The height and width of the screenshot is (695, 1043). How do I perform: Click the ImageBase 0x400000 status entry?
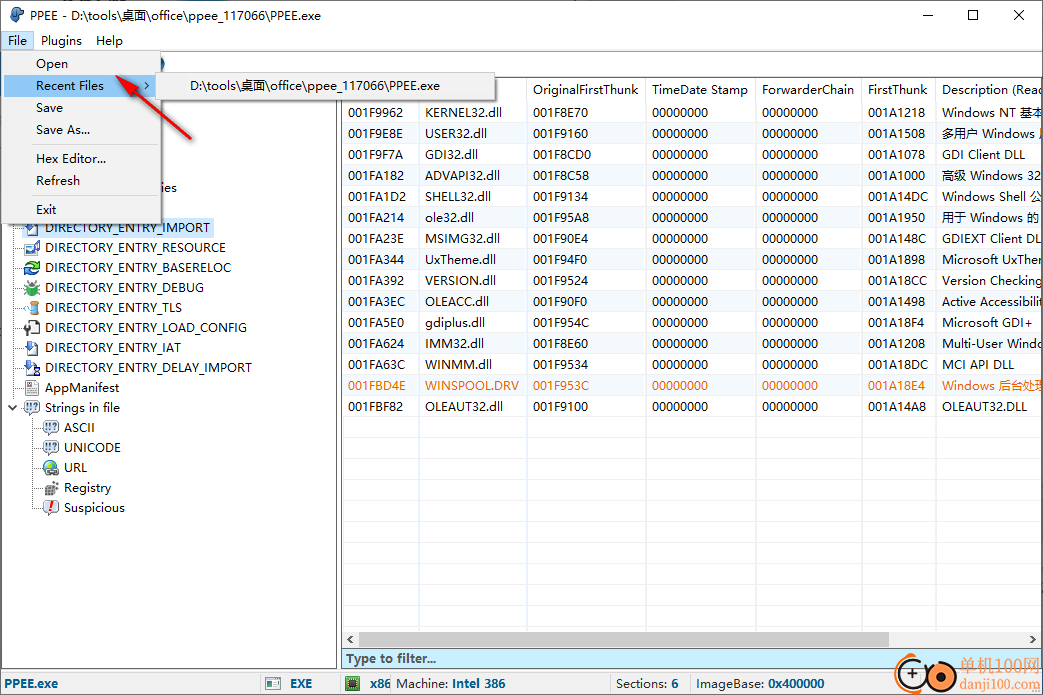[760, 684]
